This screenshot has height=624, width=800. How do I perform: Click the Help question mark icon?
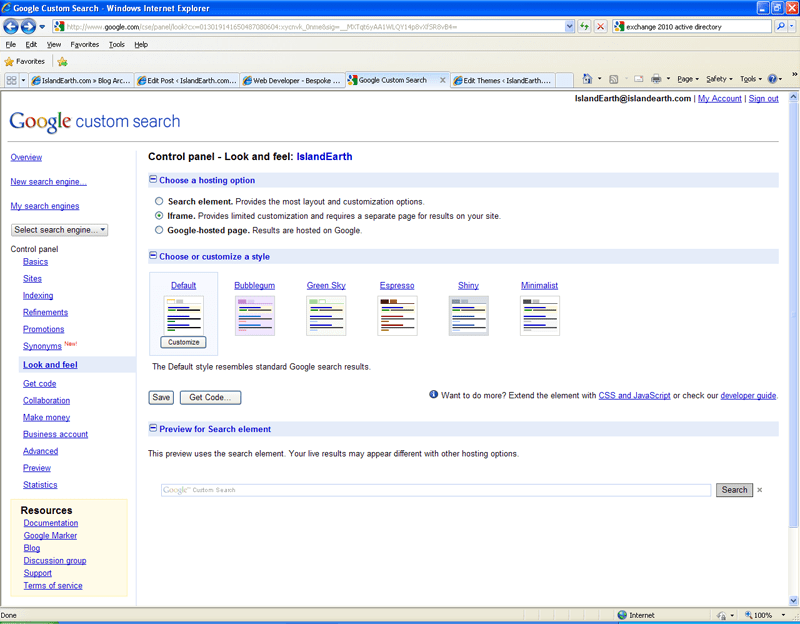click(x=774, y=79)
